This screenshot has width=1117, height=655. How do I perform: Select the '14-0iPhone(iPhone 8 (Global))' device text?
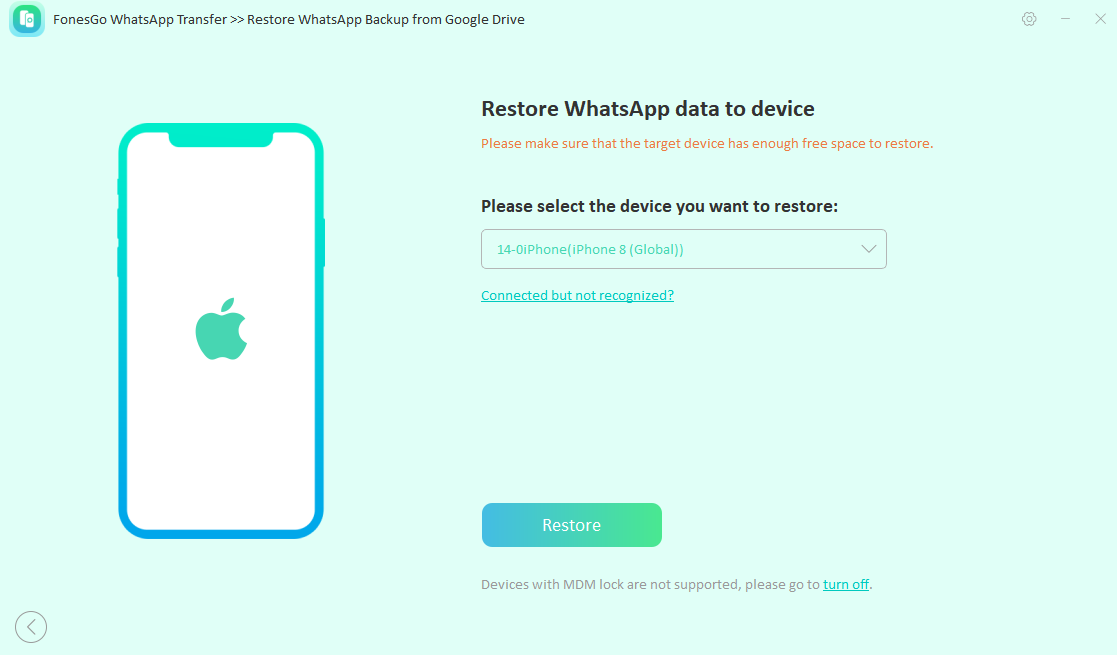click(x=590, y=249)
